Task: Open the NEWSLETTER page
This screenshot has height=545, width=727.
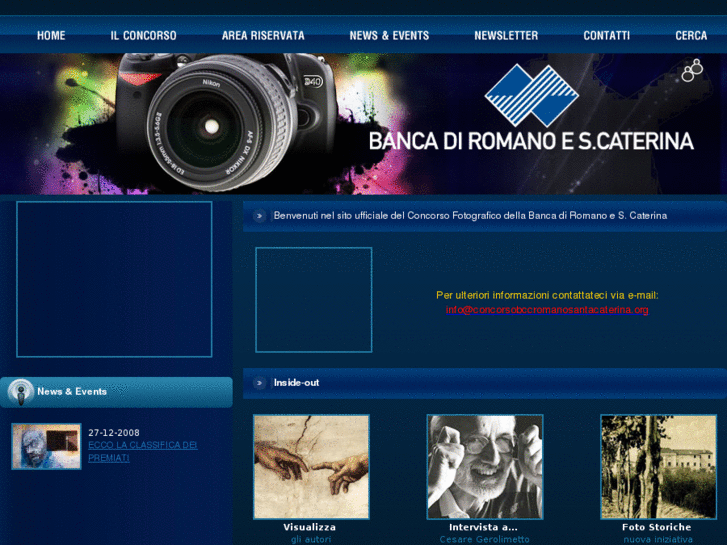Action: coord(506,35)
